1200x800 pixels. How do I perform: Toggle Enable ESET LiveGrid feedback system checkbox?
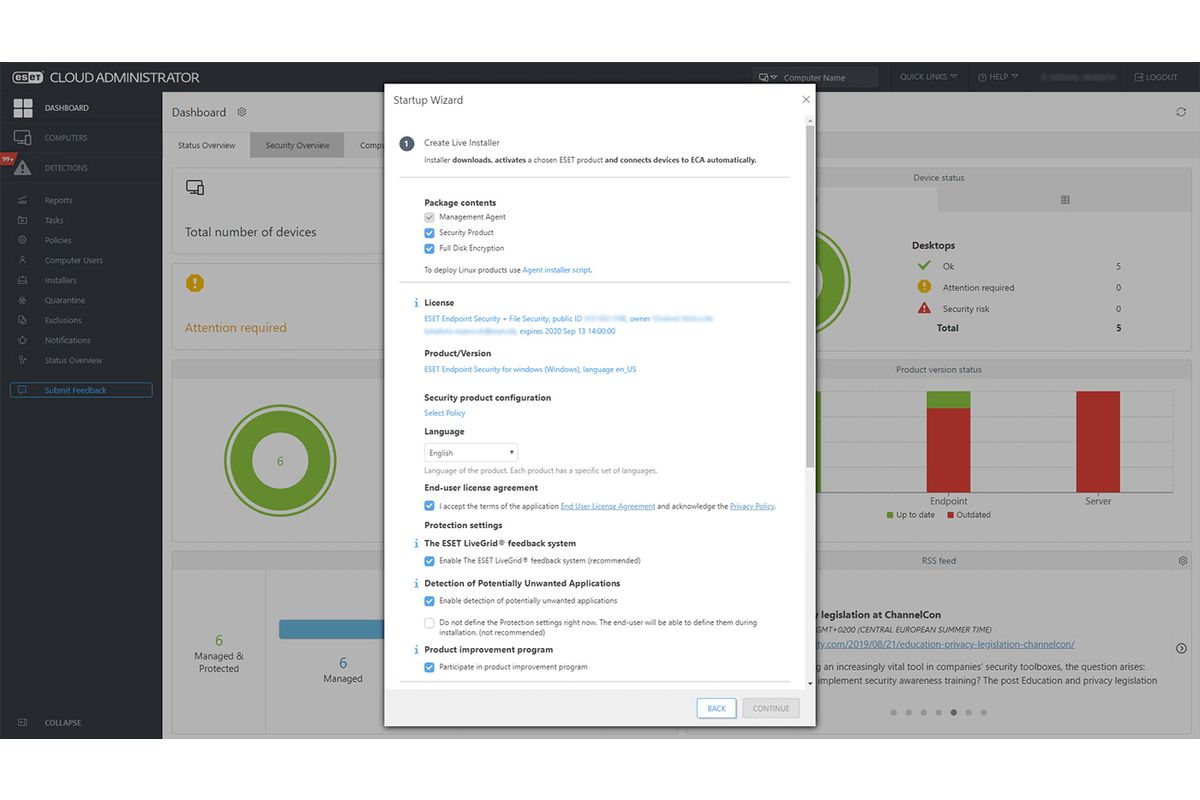tap(430, 561)
